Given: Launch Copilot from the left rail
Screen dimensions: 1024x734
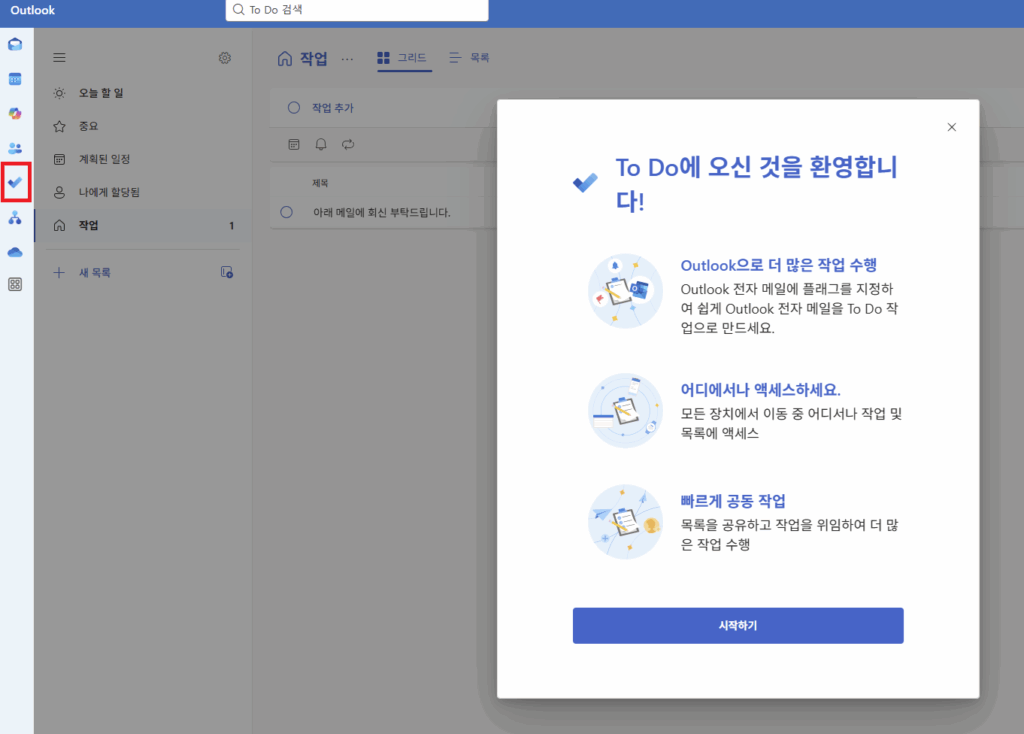Looking at the screenshot, I should [x=15, y=113].
